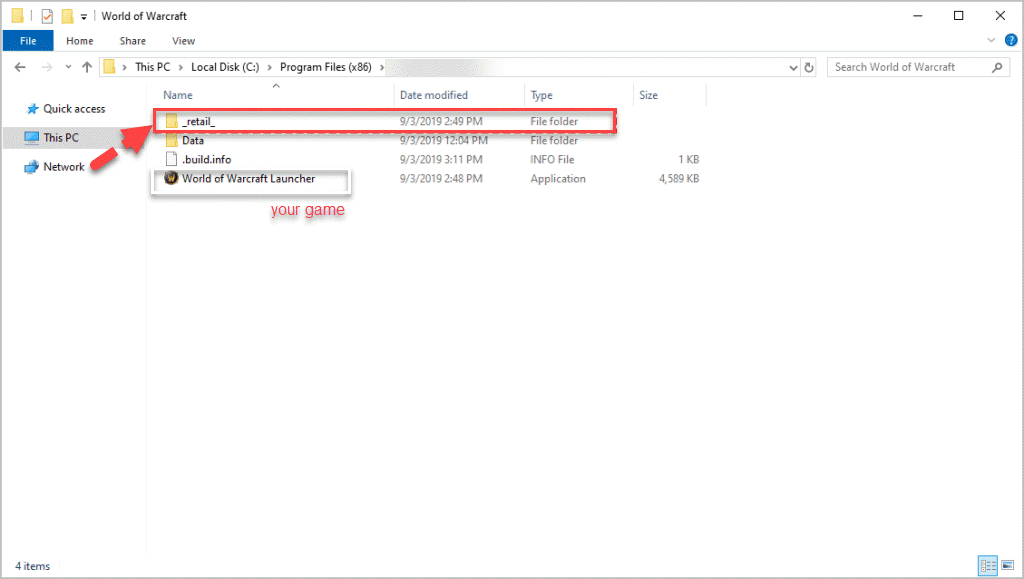Open Customize Quick Access Toolbar dropdown
1024x579 pixels.
84,17
